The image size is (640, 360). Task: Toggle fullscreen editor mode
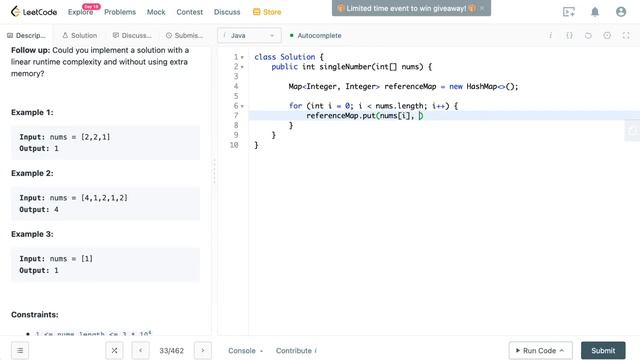tap(626, 36)
